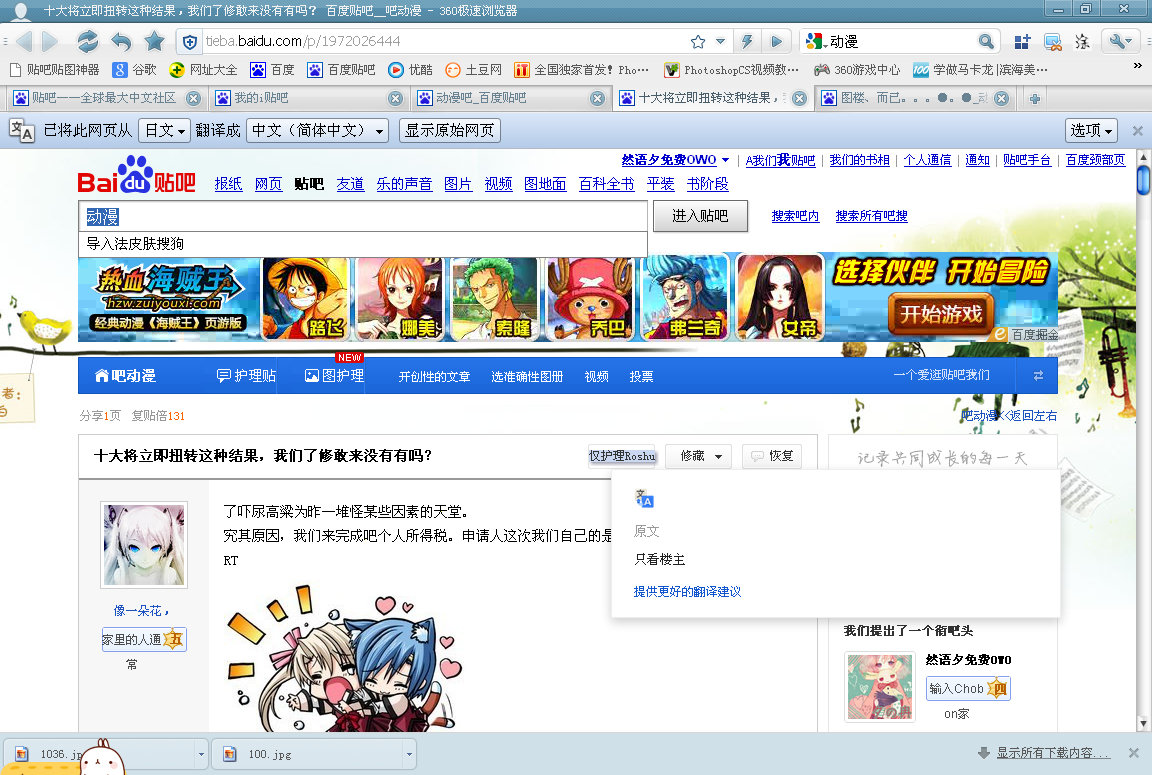Expand the address bar history dropdown arrow
1152x775 pixels.
coord(721,42)
